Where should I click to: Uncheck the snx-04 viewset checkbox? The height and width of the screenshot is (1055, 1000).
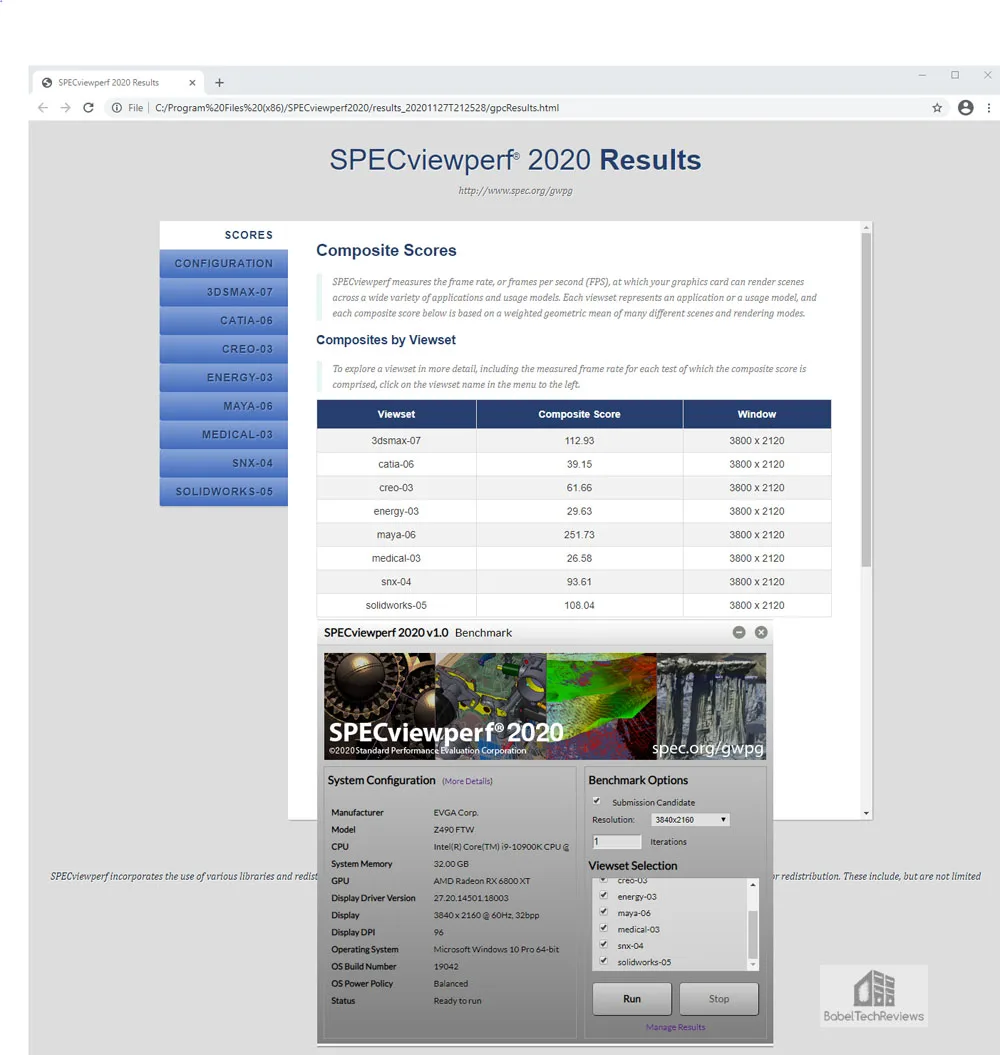(604, 944)
